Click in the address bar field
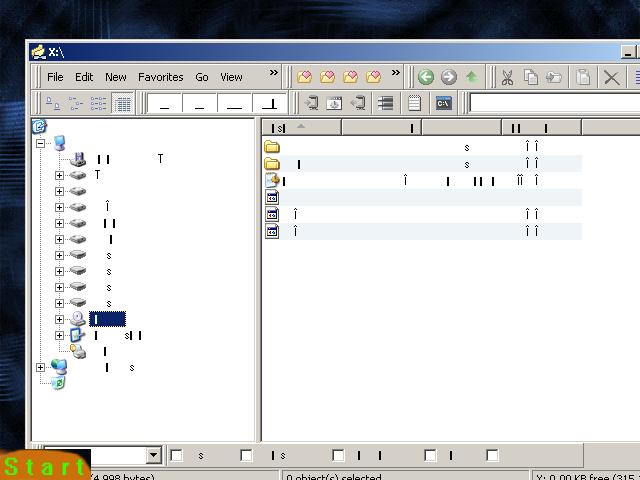Viewport: 640px width, 480px height. point(555,103)
